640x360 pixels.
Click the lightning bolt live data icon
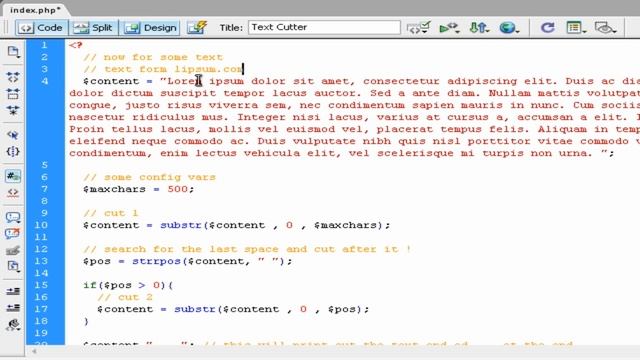coord(197,27)
